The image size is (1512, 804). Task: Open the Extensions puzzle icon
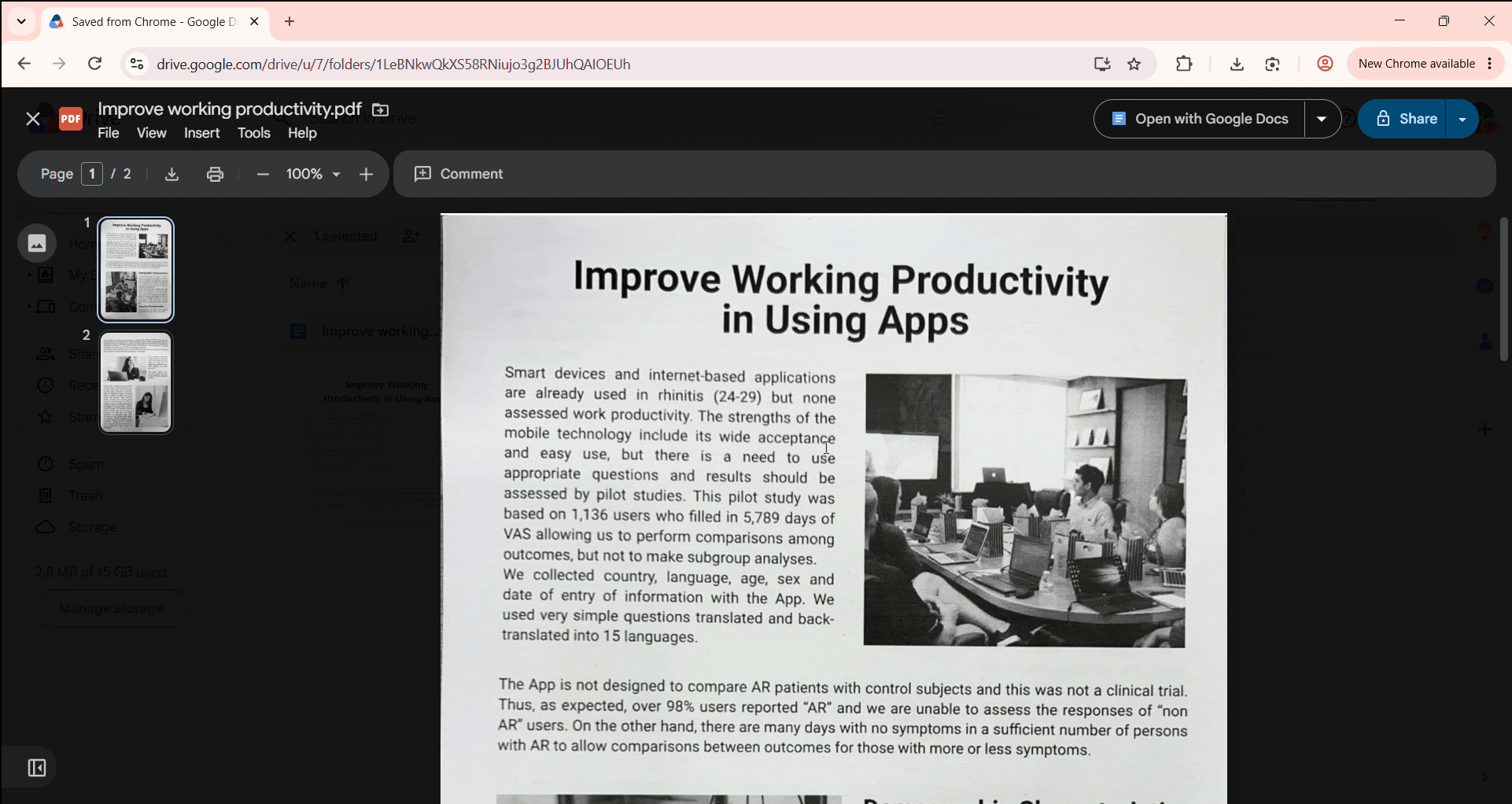pyautogui.click(x=1184, y=64)
